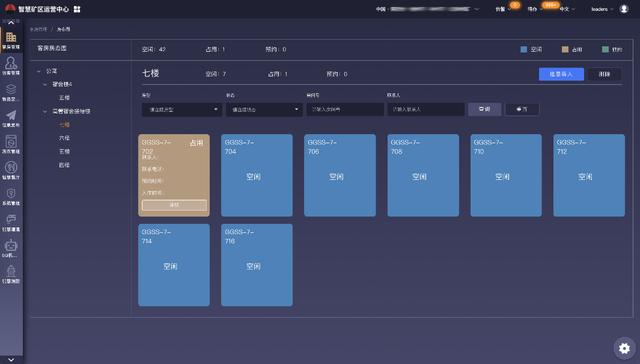This screenshot has height=364, width=640.
Task: Click the blue idle legend swatch
Action: 524,49
